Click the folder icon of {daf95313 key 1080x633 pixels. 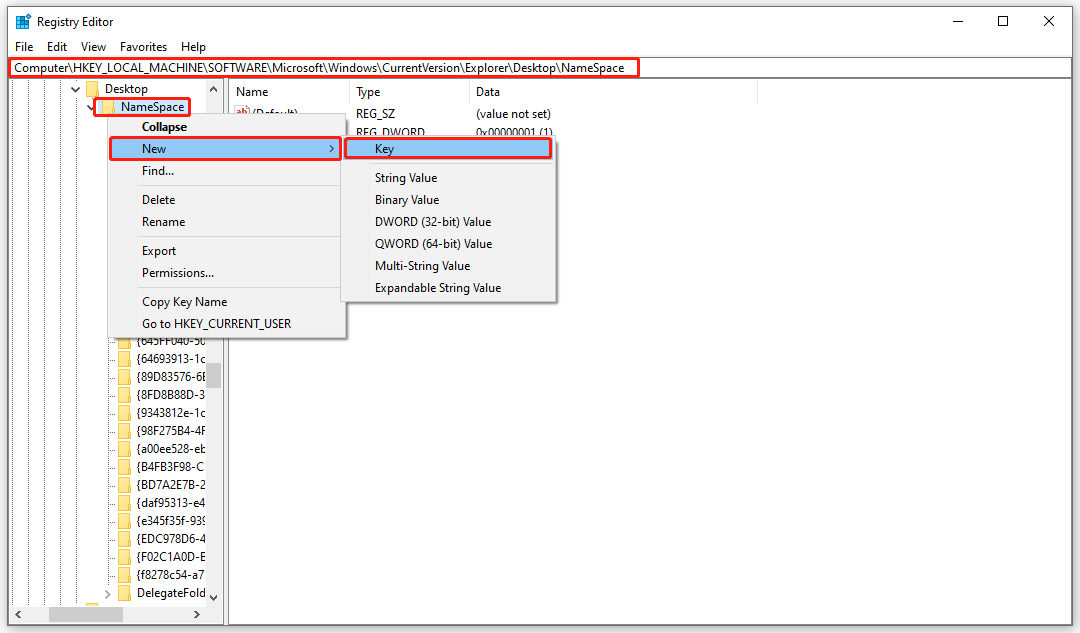tap(124, 503)
